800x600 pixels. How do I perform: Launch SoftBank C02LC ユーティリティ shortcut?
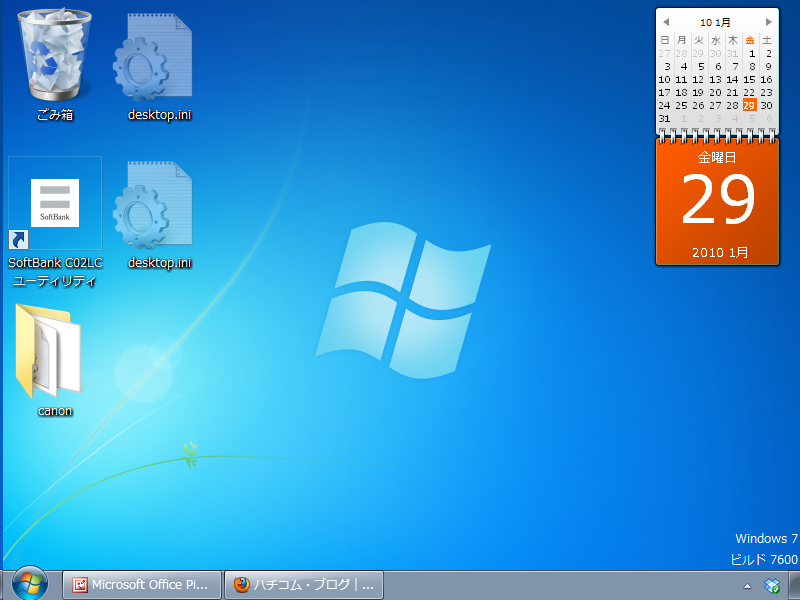55,222
